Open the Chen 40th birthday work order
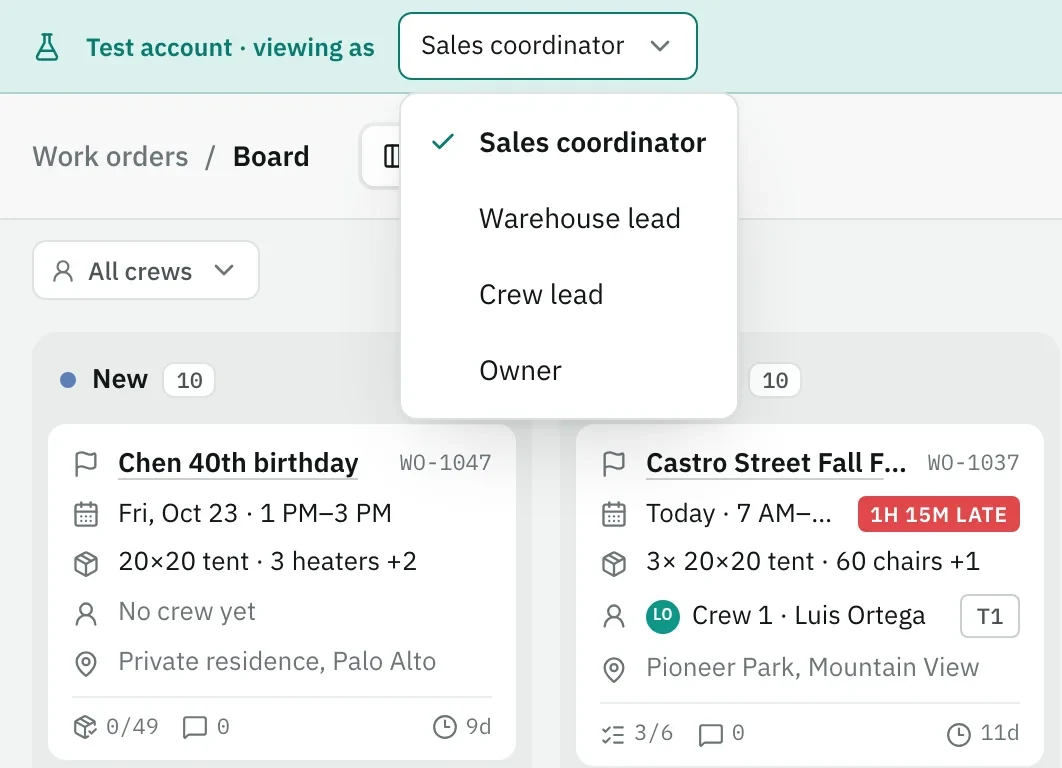 click(238, 463)
